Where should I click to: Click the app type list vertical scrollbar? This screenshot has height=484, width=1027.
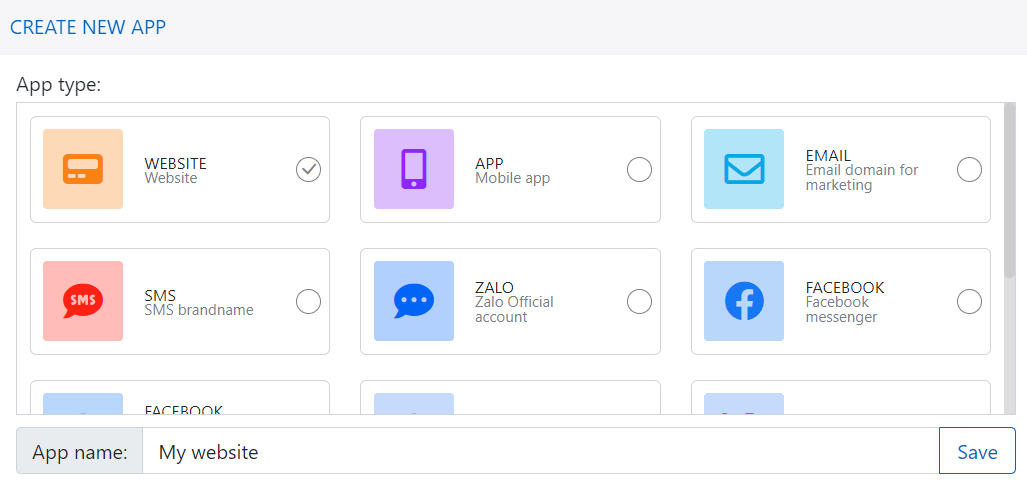[x=1009, y=190]
